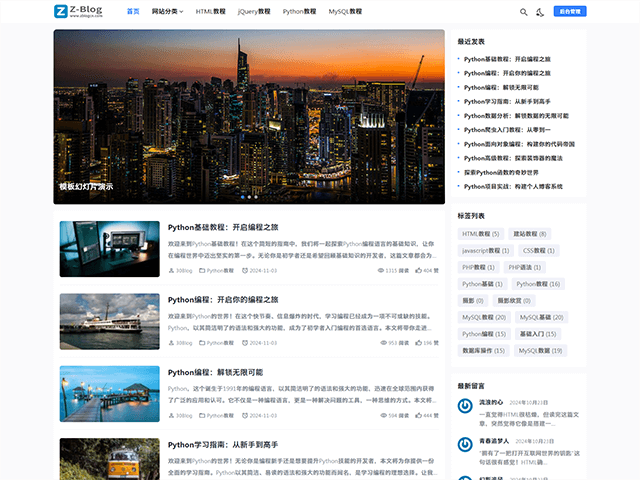Click thumbs-up like icon showing 444
The width and height of the screenshot is (640, 480).
(418, 416)
